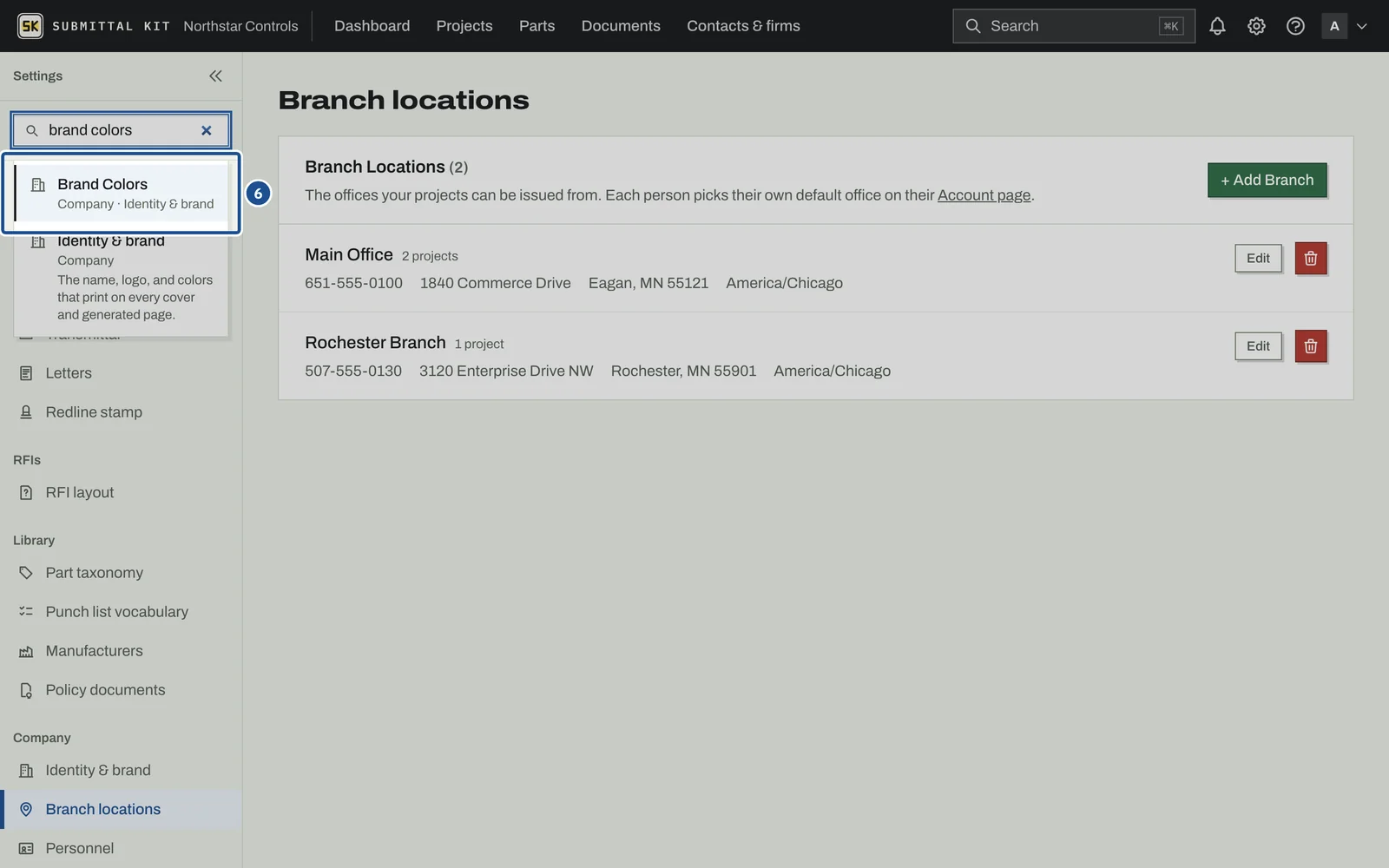The width and height of the screenshot is (1389, 868).
Task: Click the settings search input
Action: (x=120, y=130)
